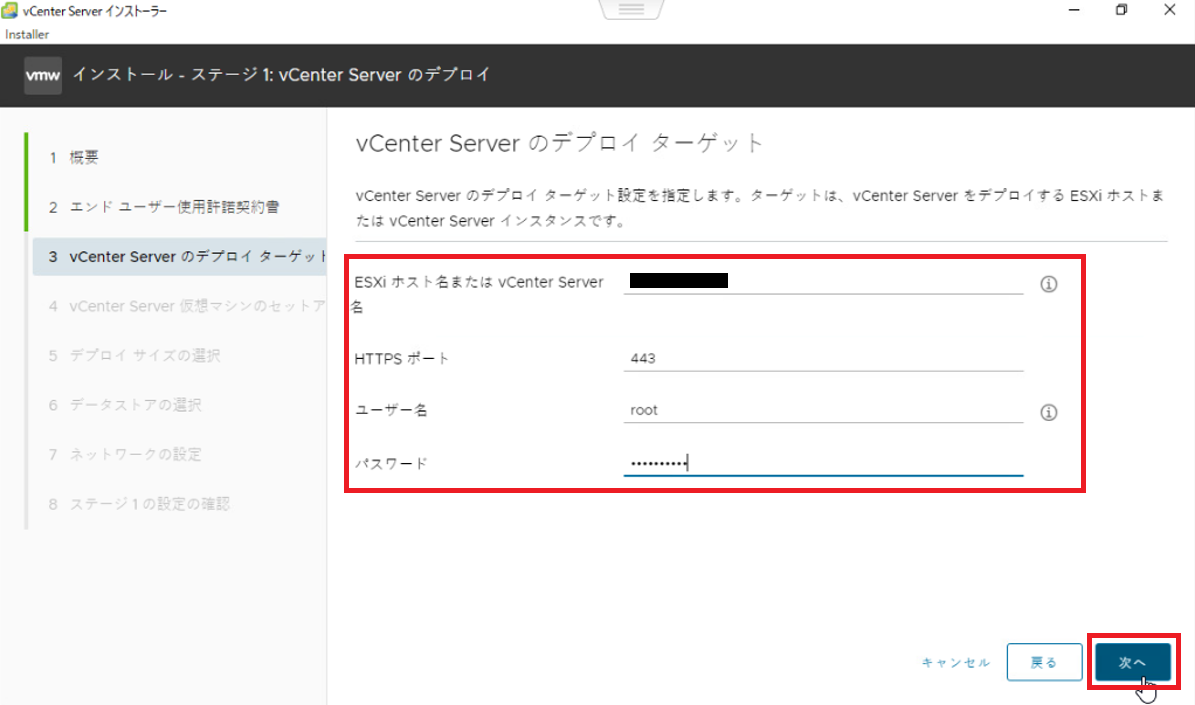Click the vCenter Server installer title bar icon

tap(11, 11)
